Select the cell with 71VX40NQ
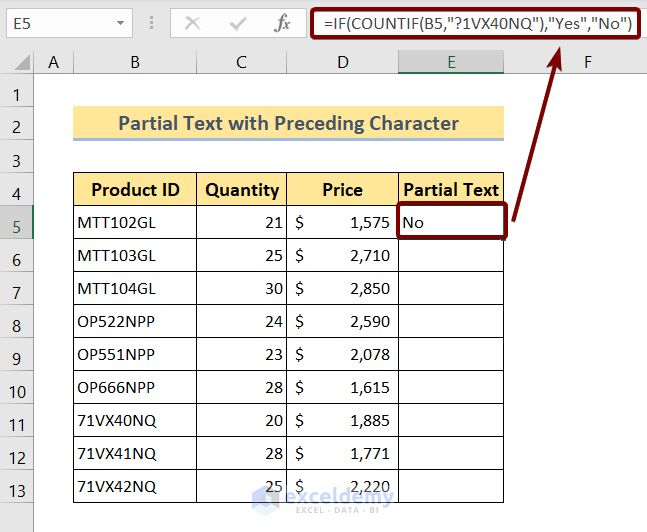Screen dimensions: 647x532 click(135, 420)
